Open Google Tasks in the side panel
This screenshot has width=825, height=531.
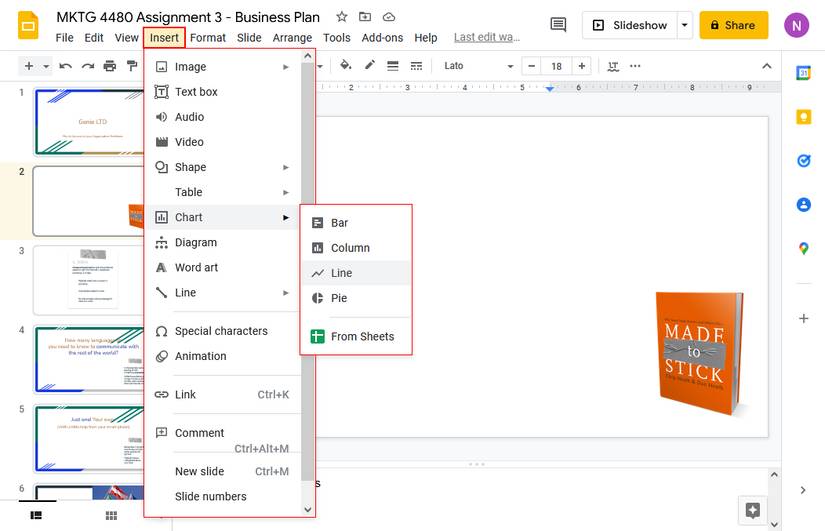coord(803,161)
